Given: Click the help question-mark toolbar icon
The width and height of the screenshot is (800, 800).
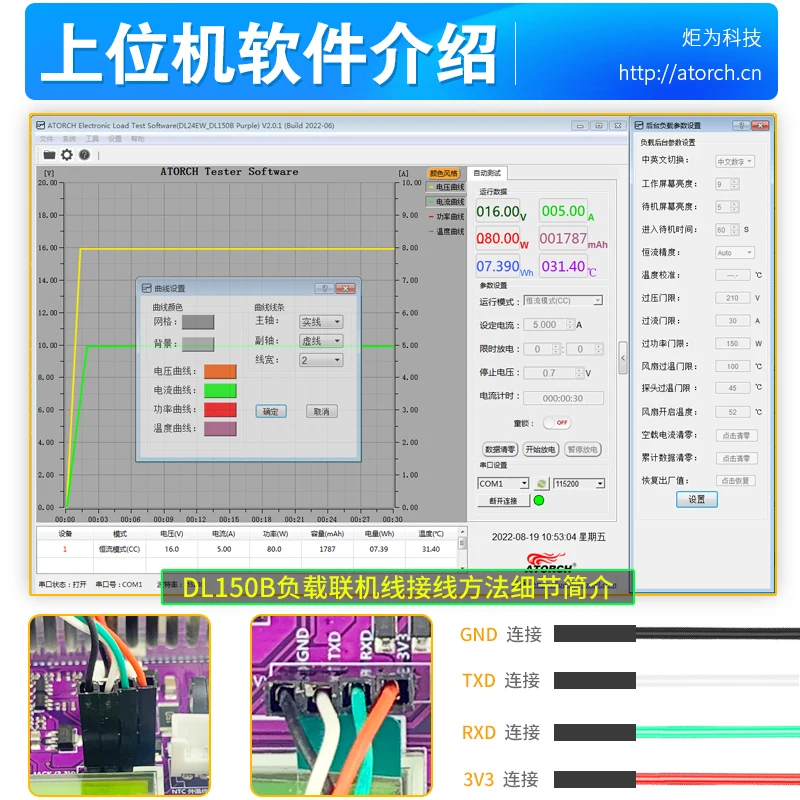Looking at the screenshot, I should tap(84, 154).
